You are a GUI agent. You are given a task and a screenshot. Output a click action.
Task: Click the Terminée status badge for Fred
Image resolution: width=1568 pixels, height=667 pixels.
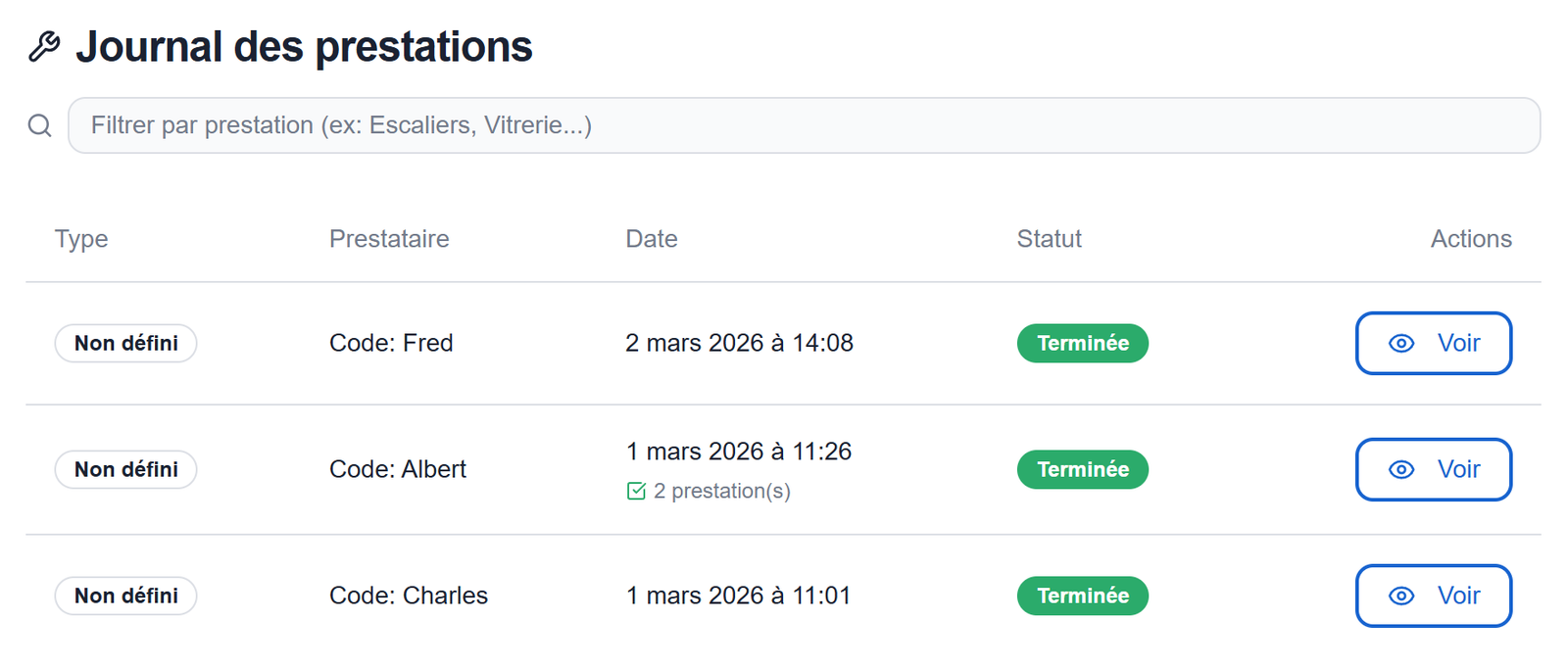[x=1082, y=344]
